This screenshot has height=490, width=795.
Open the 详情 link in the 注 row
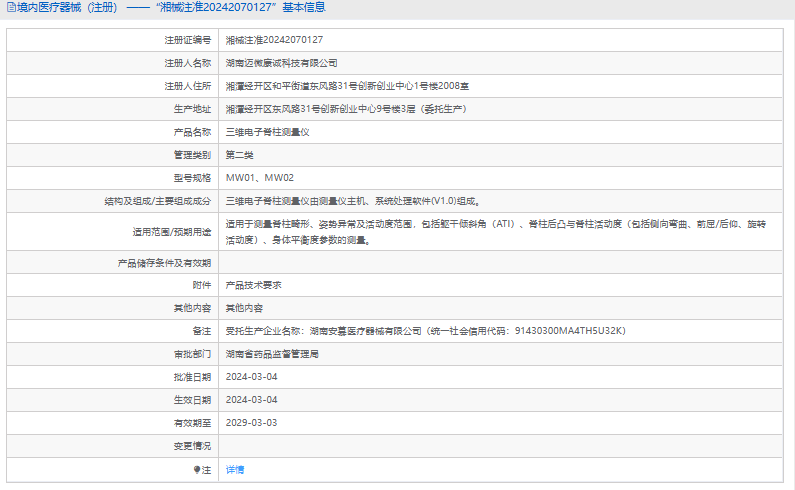[x=235, y=470]
